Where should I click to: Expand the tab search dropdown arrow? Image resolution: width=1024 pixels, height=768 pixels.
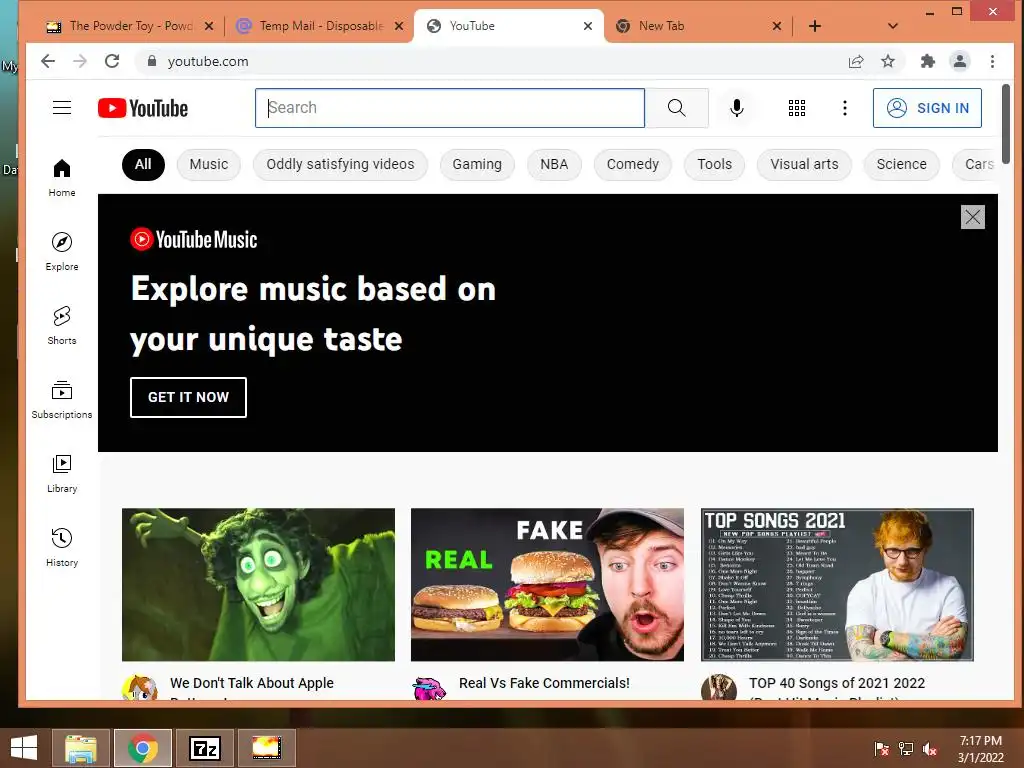(x=893, y=26)
